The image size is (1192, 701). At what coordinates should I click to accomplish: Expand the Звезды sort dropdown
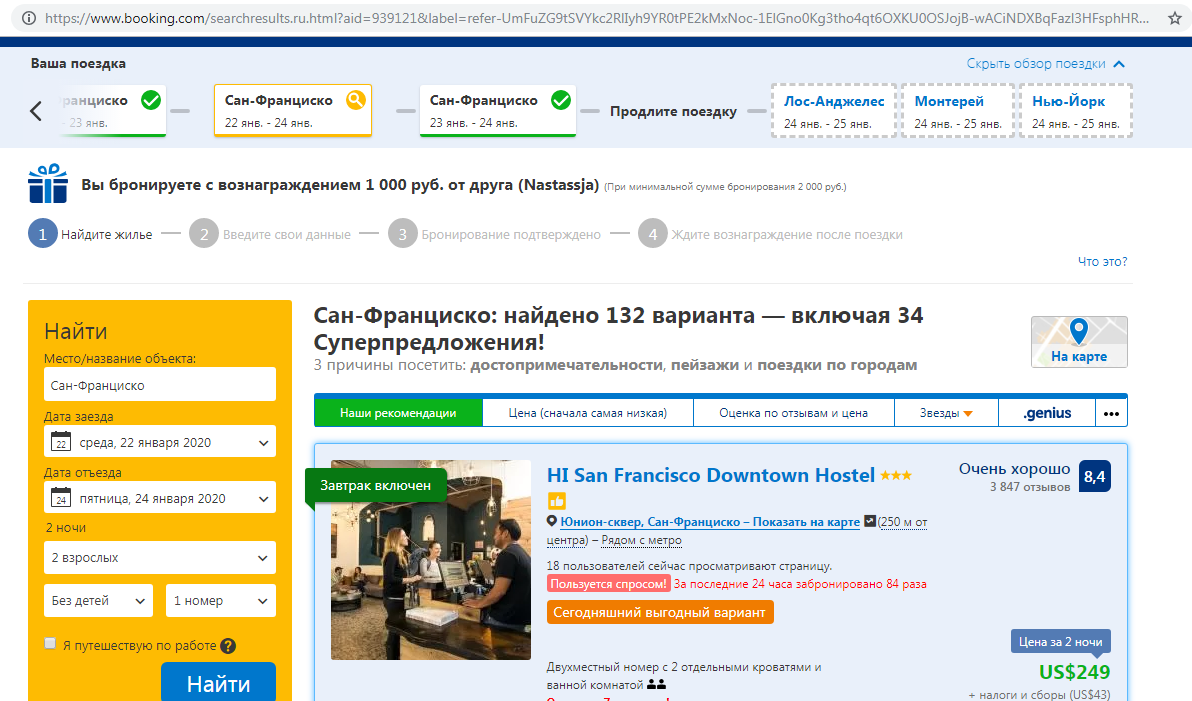click(x=946, y=413)
